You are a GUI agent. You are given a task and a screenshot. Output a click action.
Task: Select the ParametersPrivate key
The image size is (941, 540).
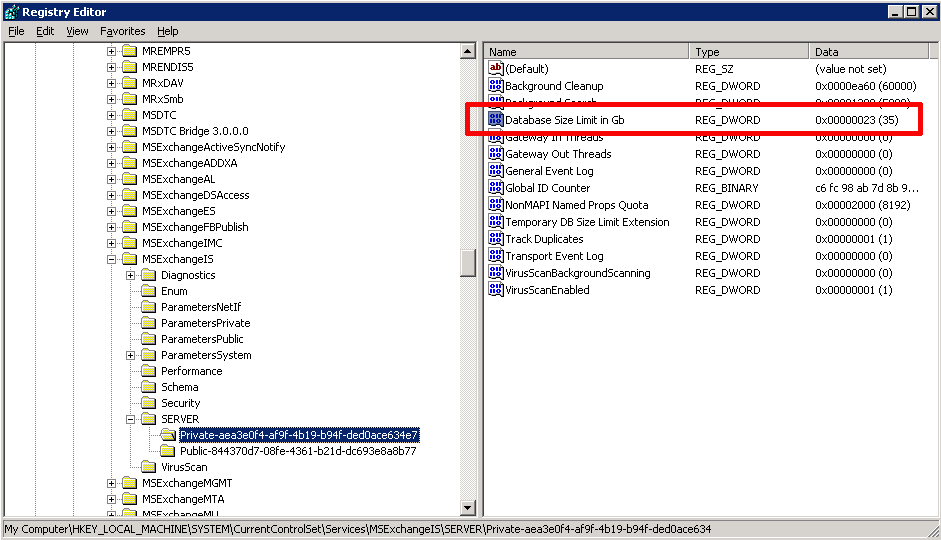[205, 323]
